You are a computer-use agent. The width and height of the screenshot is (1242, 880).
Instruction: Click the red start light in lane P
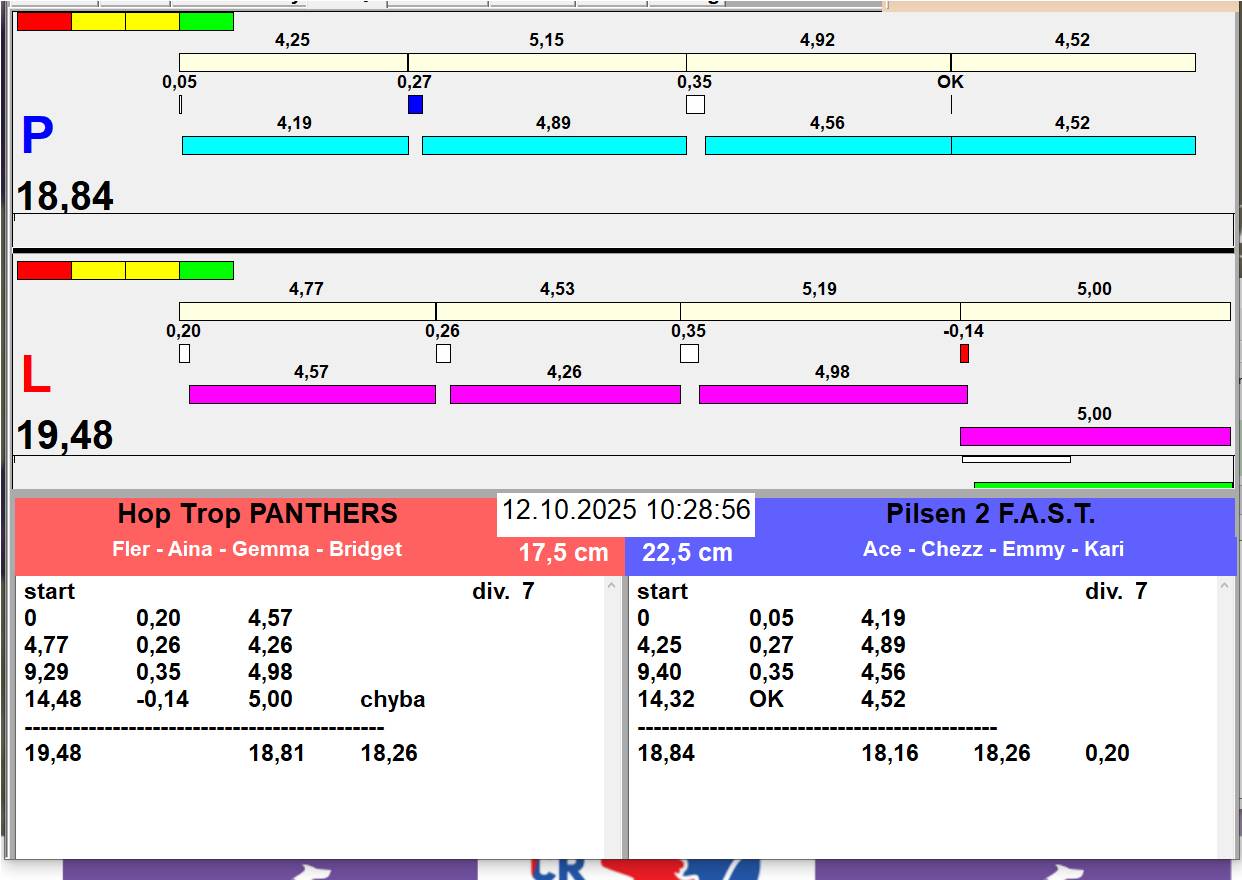point(44,22)
